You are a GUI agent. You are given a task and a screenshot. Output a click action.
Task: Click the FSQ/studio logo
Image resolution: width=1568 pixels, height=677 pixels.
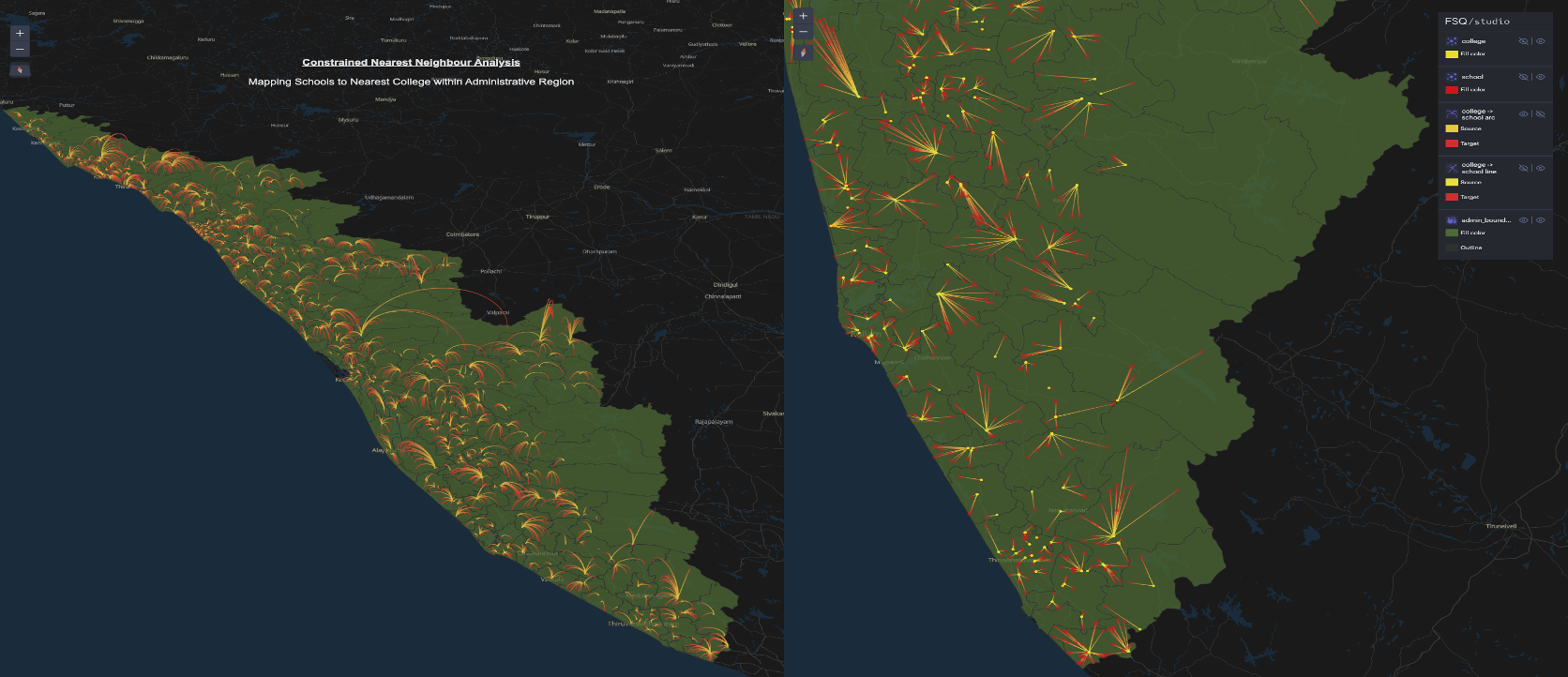tap(1477, 21)
